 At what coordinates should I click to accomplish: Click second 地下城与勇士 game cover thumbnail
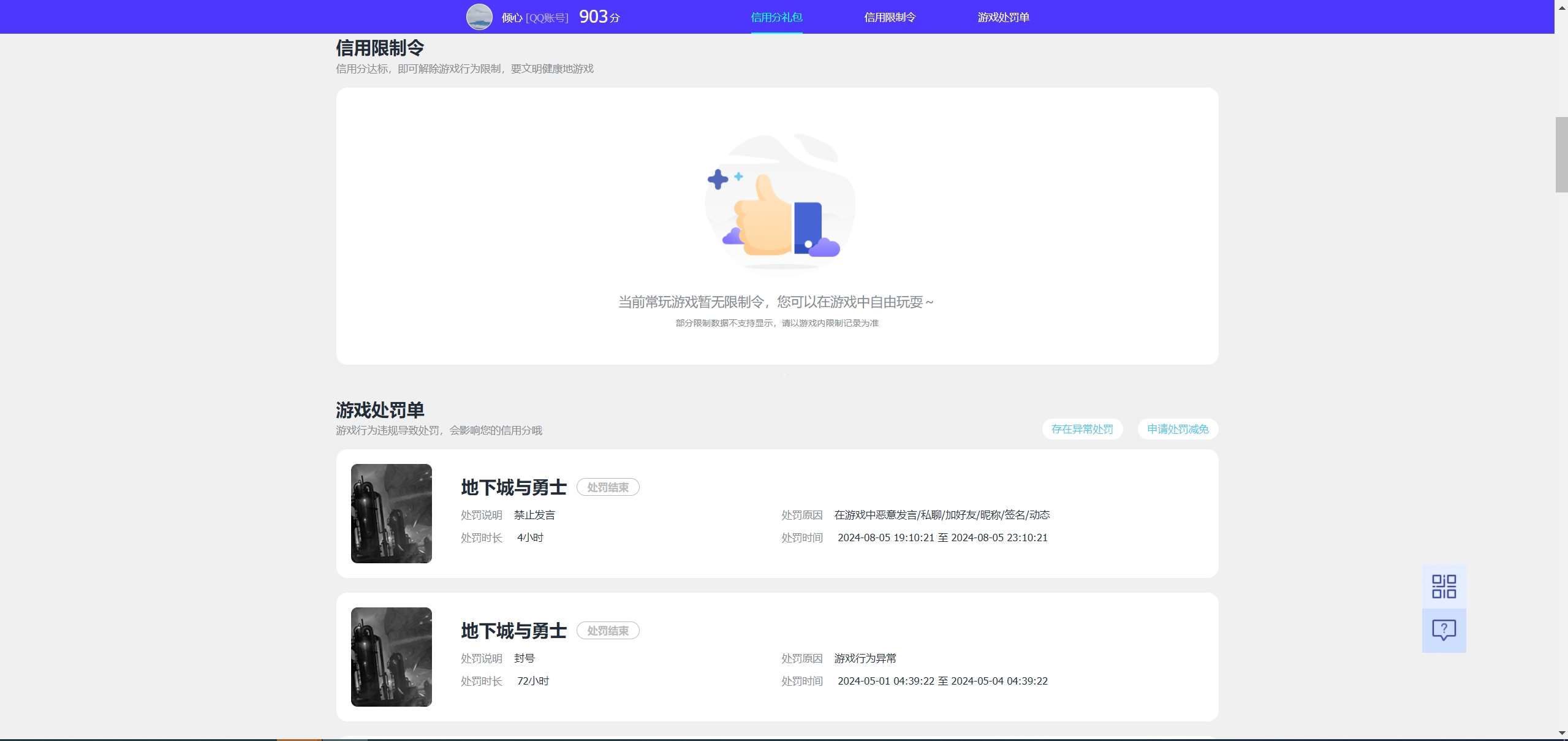[392, 656]
